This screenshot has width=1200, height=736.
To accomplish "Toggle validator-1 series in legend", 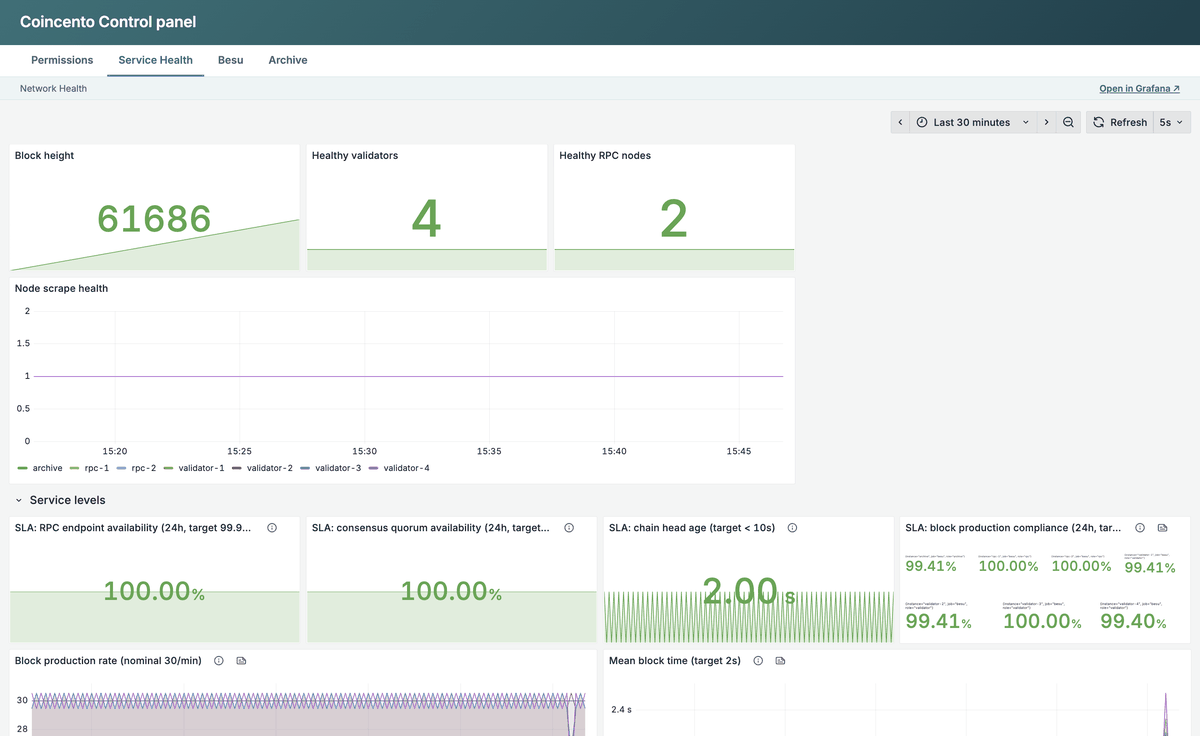I will (194, 468).
